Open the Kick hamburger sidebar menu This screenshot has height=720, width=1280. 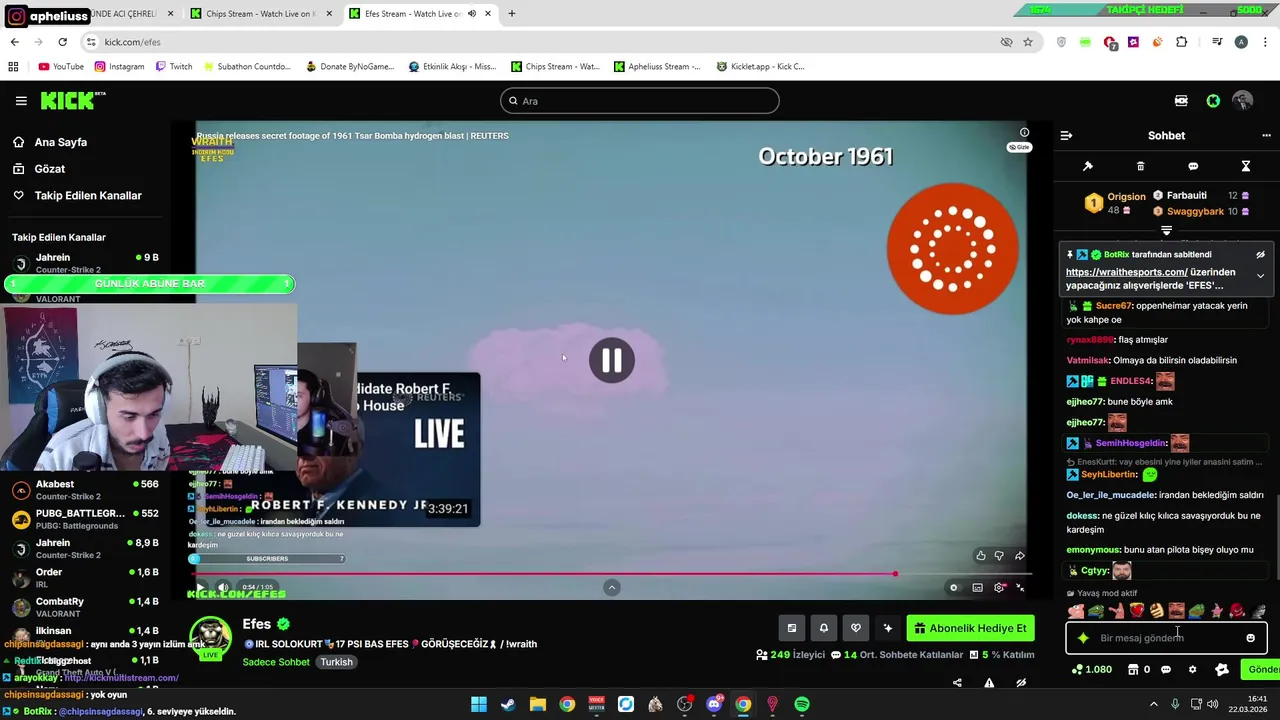(x=21, y=101)
